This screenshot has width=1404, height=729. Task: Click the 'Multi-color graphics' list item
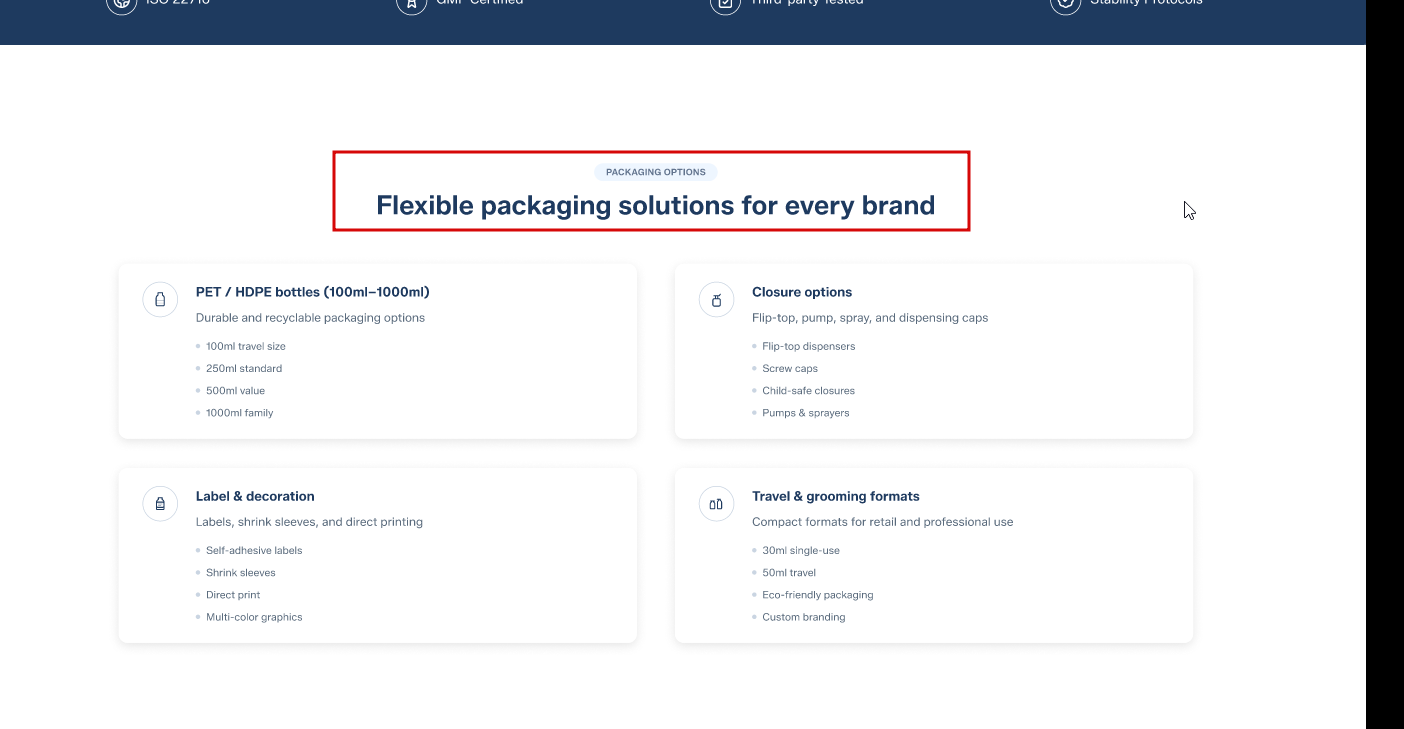[254, 617]
